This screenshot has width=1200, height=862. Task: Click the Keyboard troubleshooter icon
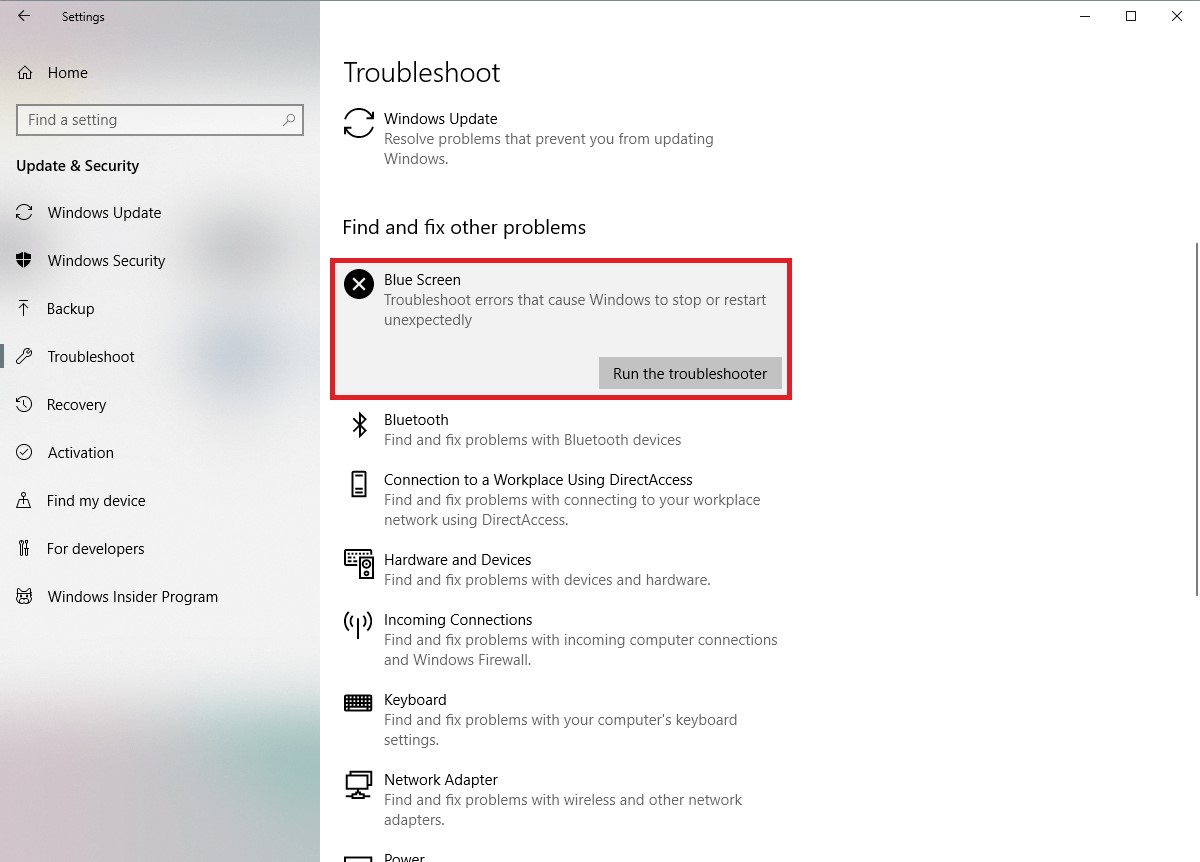(358, 703)
